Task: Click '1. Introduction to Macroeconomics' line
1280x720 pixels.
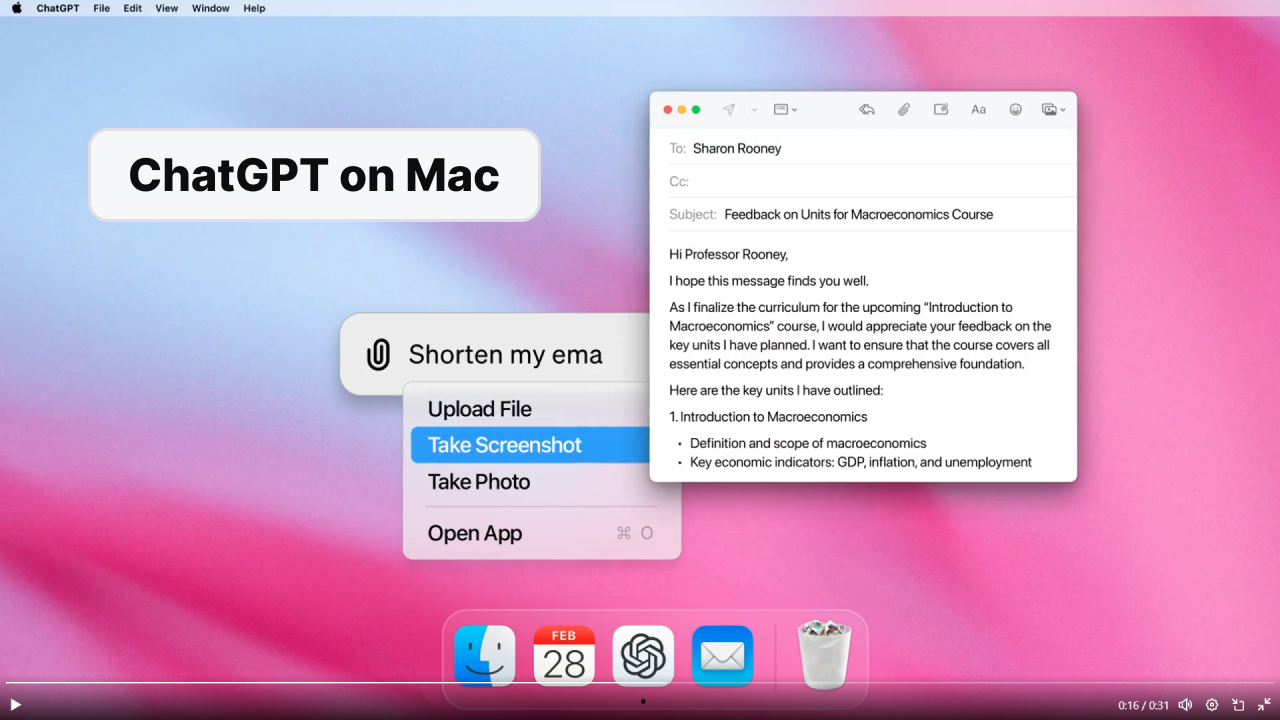Action: point(768,417)
